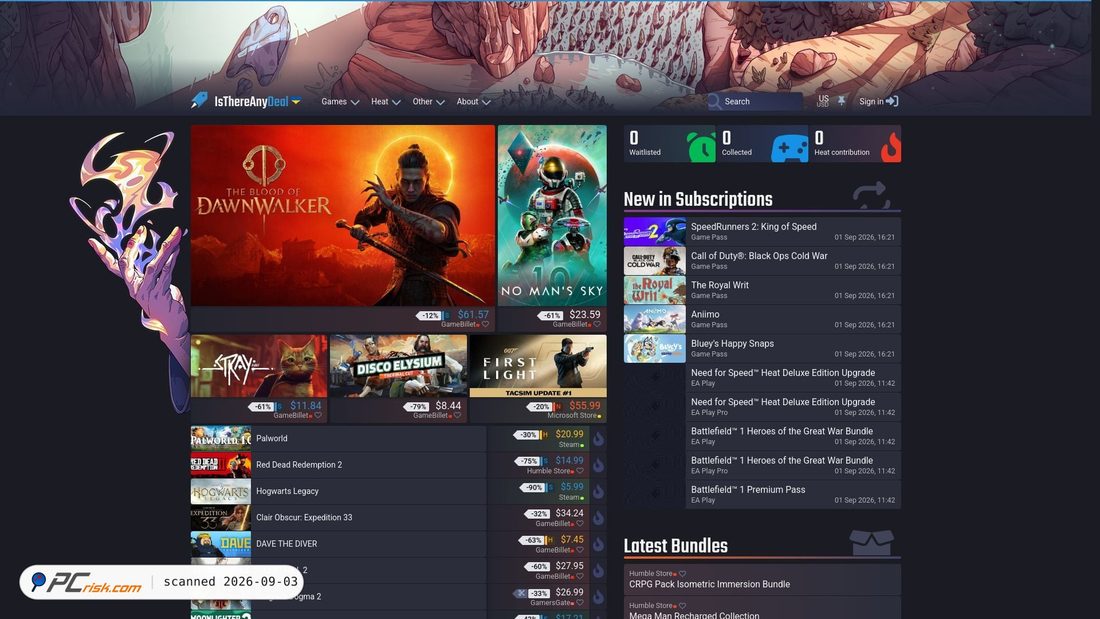Click the box icon beside Latest Bundles

click(x=871, y=543)
